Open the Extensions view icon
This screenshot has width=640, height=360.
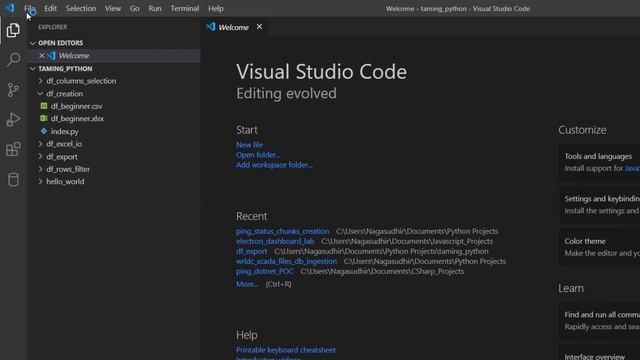point(13,149)
